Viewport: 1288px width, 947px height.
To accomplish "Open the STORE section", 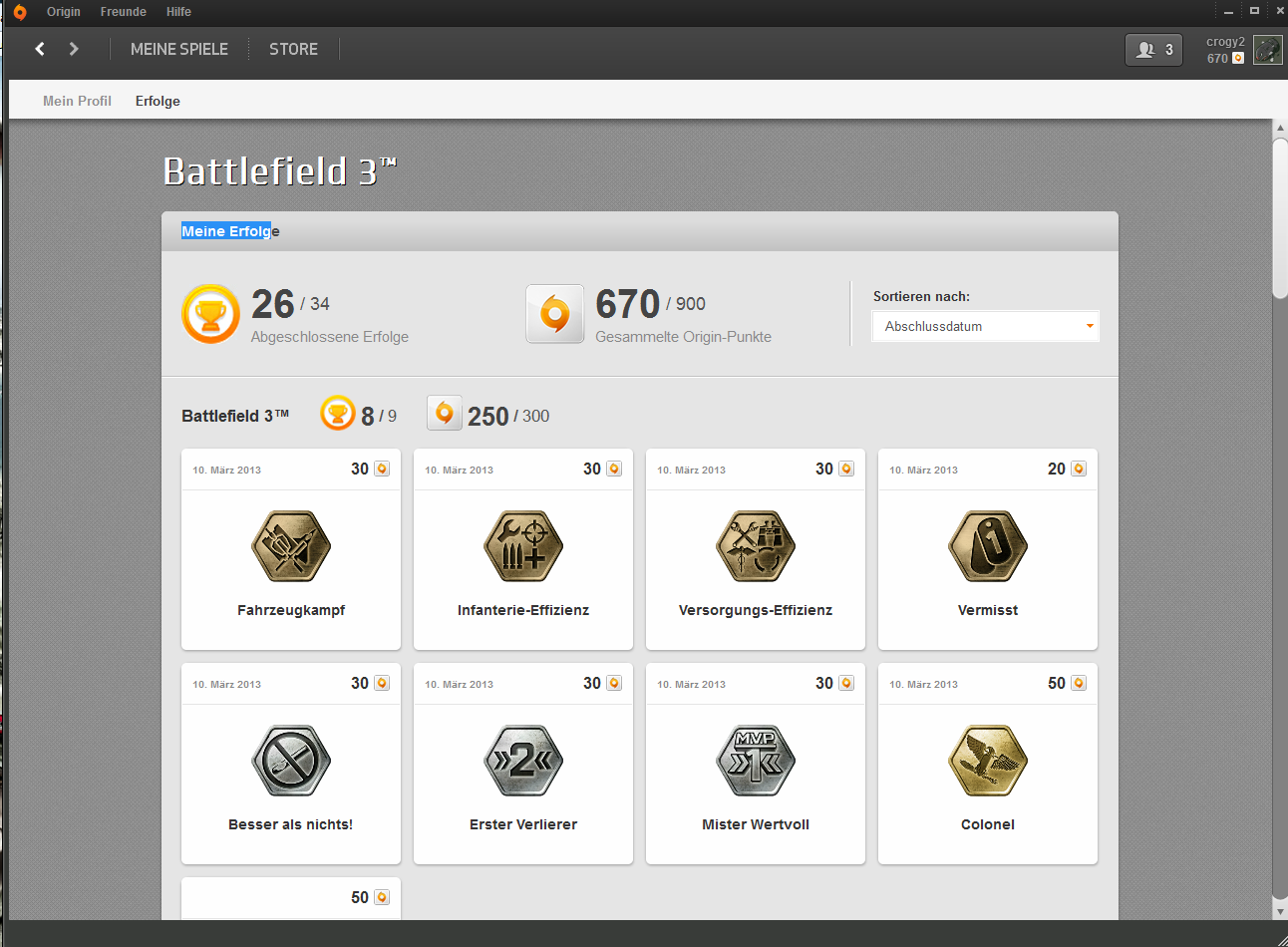I will point(293,49).
